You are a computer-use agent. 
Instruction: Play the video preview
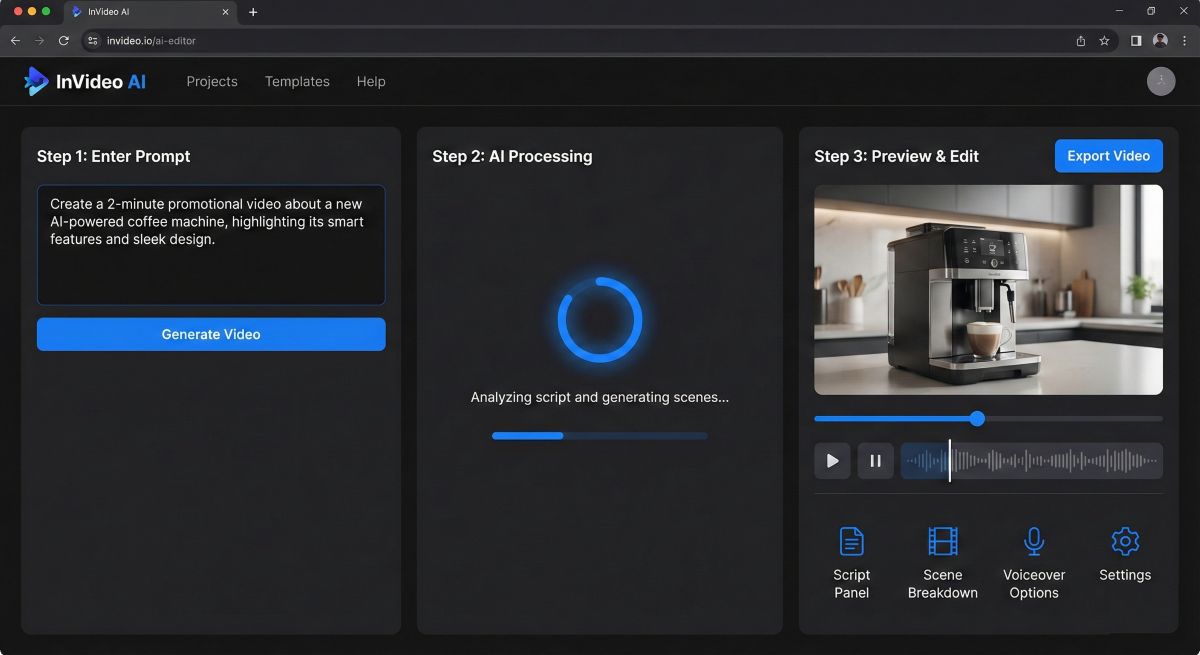pyautogui.click(x=831, y=460)
